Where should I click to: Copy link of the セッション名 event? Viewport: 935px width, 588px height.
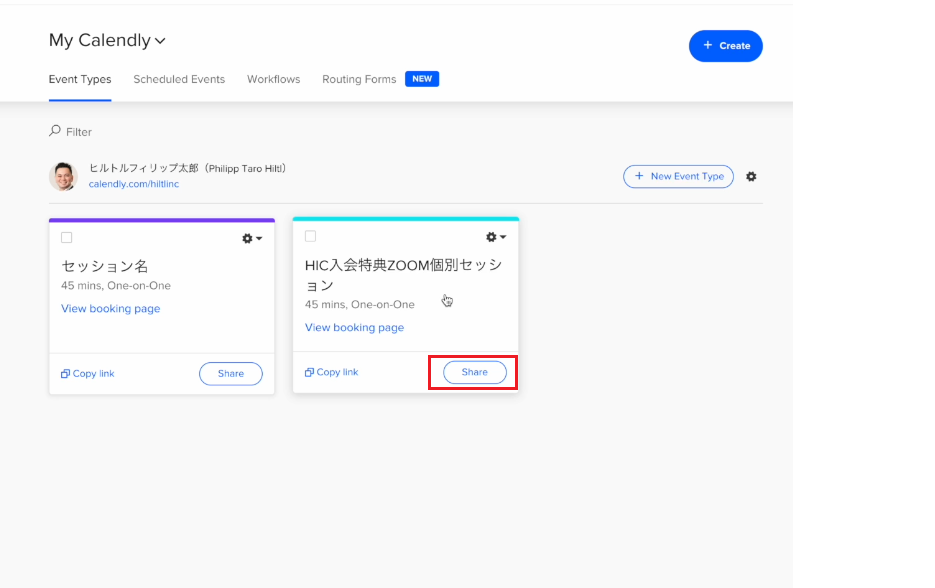(88, 374)
